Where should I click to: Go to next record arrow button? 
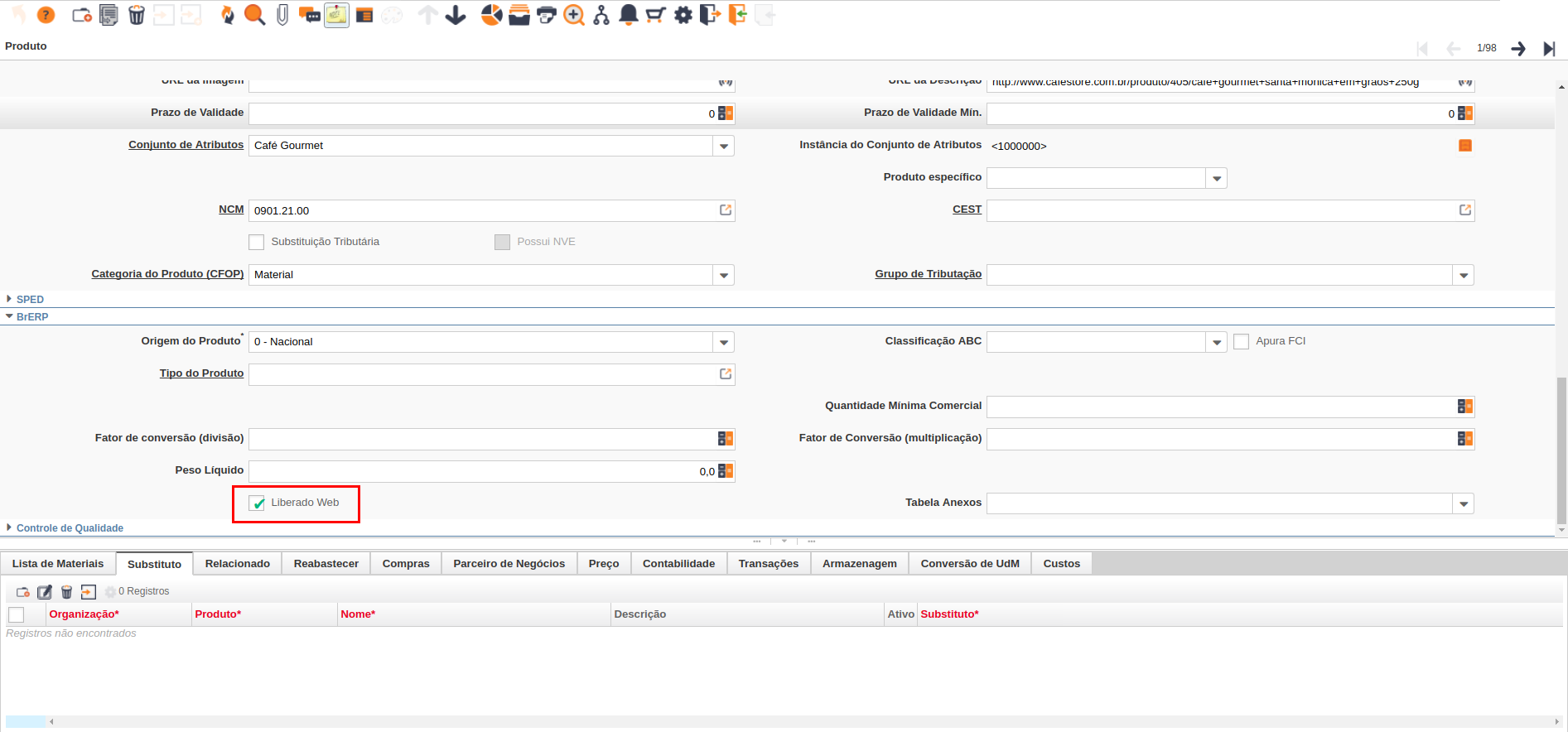click(1518, 49)
